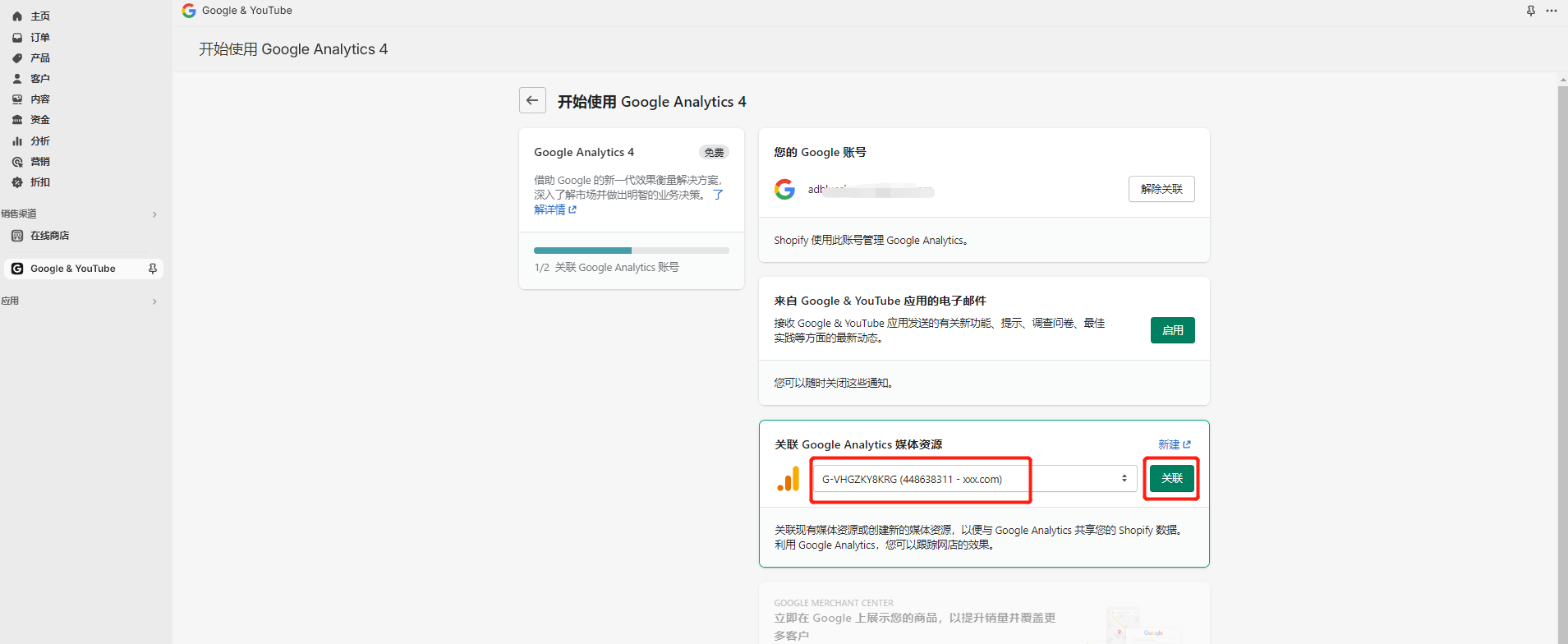The image size is (1568, 644).
Task: Click 1/2 关联 Google Analytics 账号 step text
Action: click(607, 267)
